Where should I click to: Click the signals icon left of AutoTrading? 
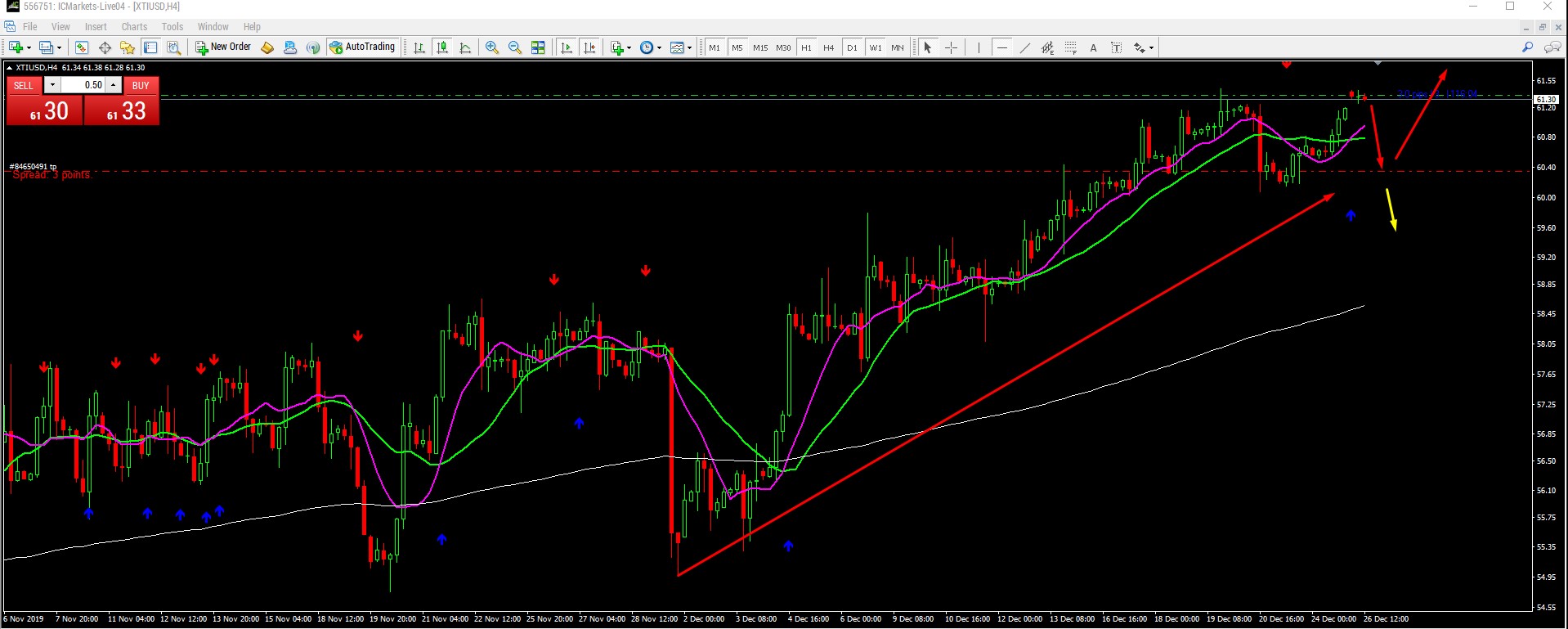pos(312,47)
